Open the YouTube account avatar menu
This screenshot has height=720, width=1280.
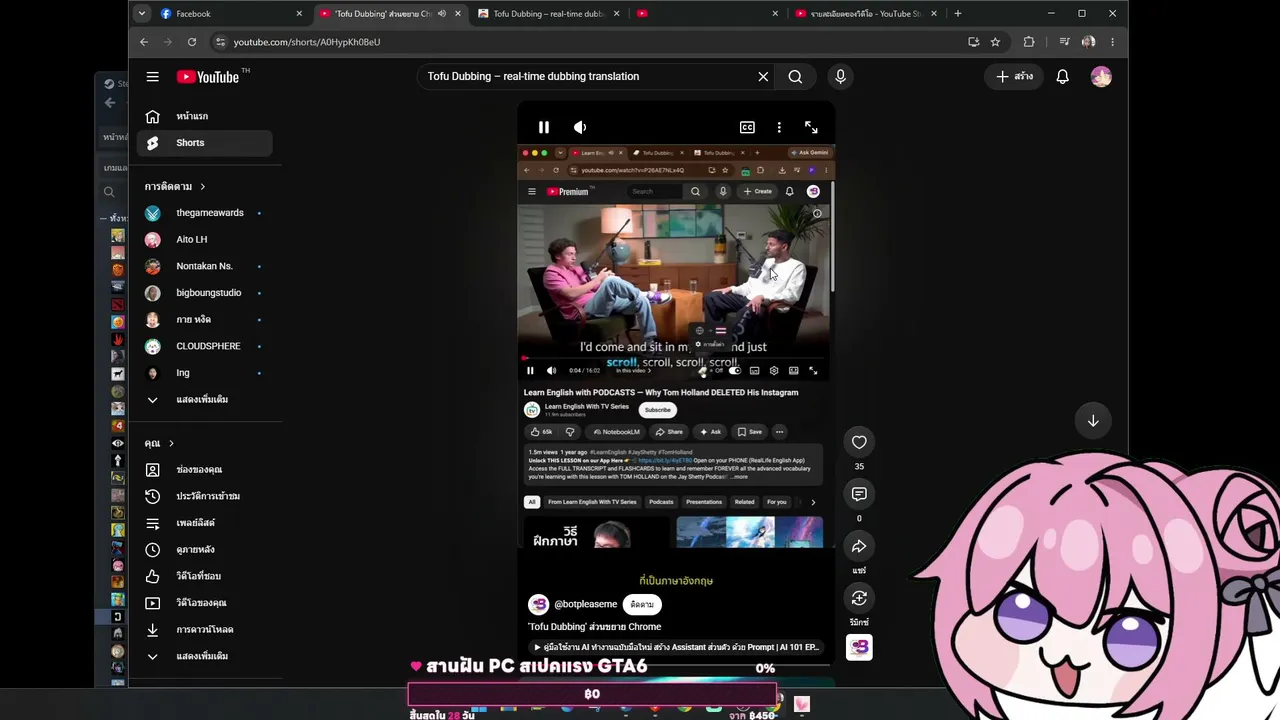point(1101,76)
